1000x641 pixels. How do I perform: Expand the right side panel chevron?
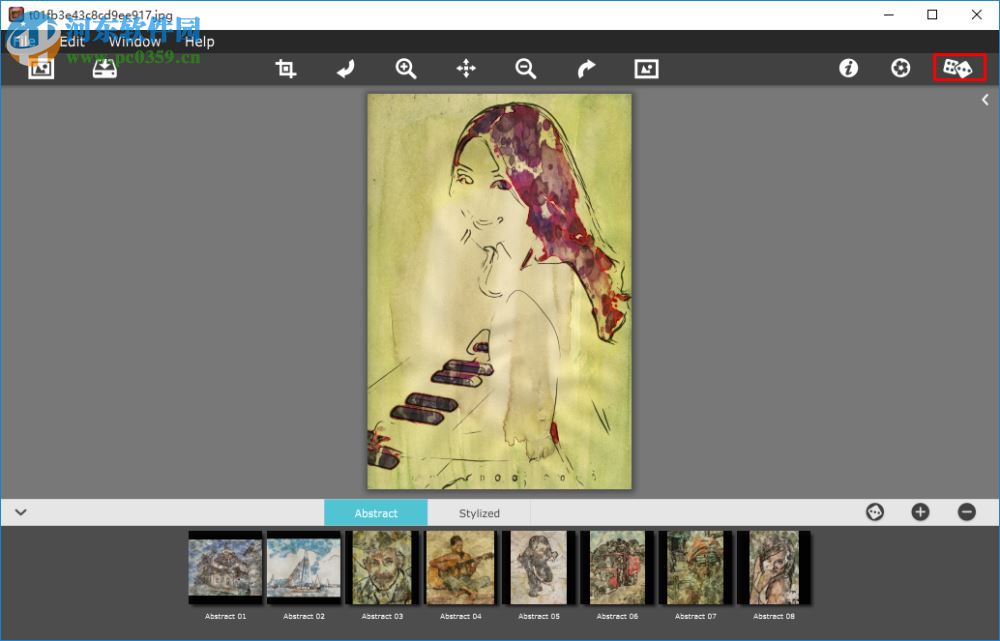click(984, 99)
